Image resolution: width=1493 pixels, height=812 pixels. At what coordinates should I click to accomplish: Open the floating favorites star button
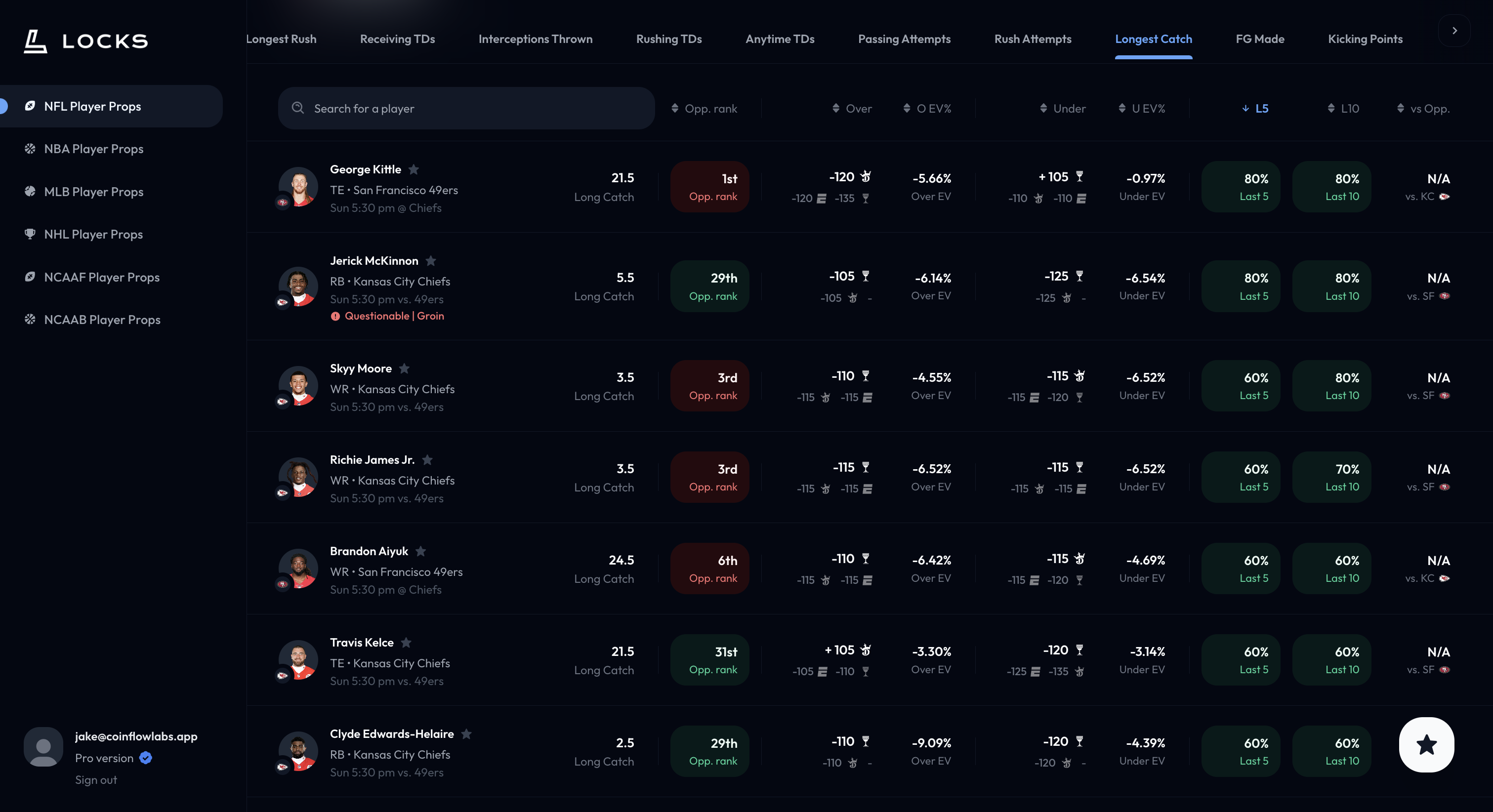[1426, 745]
